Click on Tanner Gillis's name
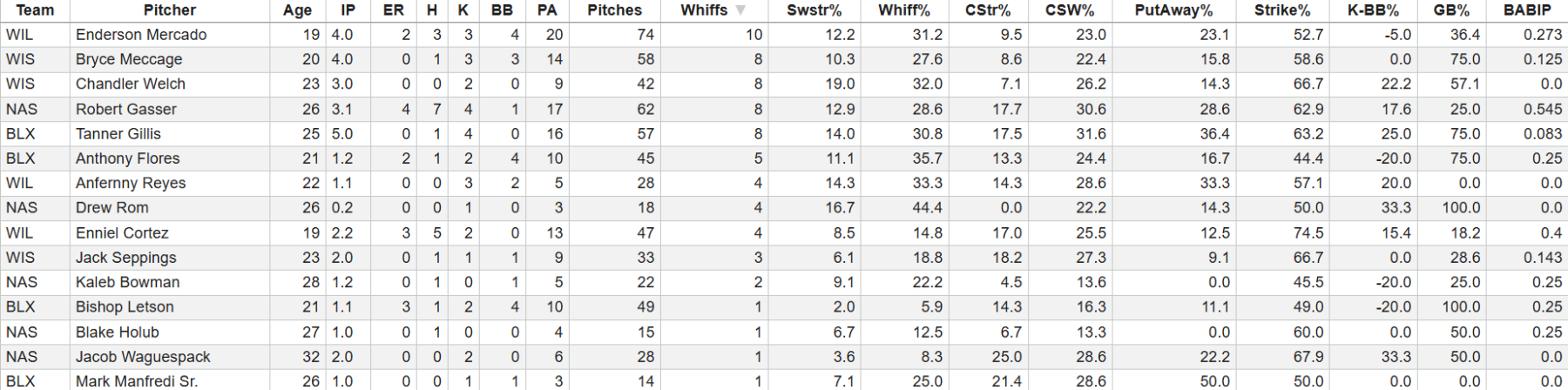1568x390 pixels. click(x=118, y=134)
